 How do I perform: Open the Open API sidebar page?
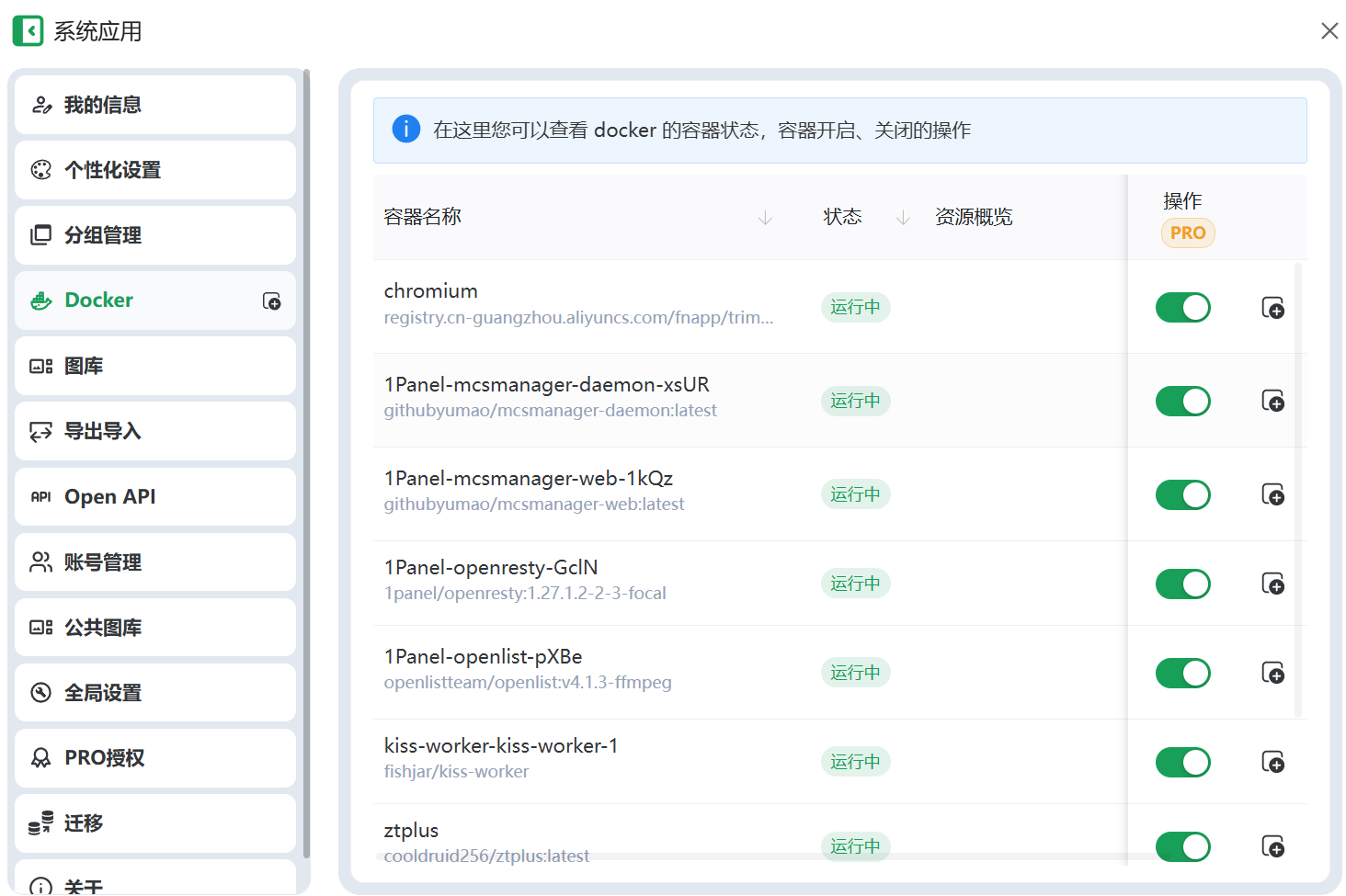[155, 496]
